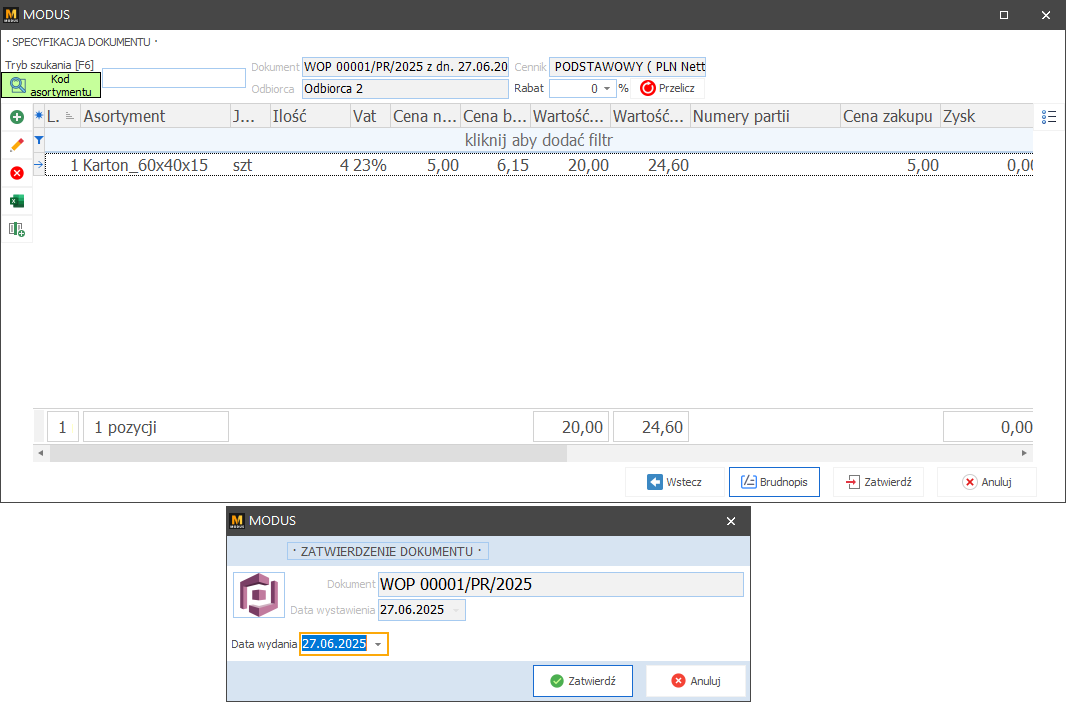1066x707 pixels.
Task: Sort by the Asortyment column header
Action: [x=155, y=116]
